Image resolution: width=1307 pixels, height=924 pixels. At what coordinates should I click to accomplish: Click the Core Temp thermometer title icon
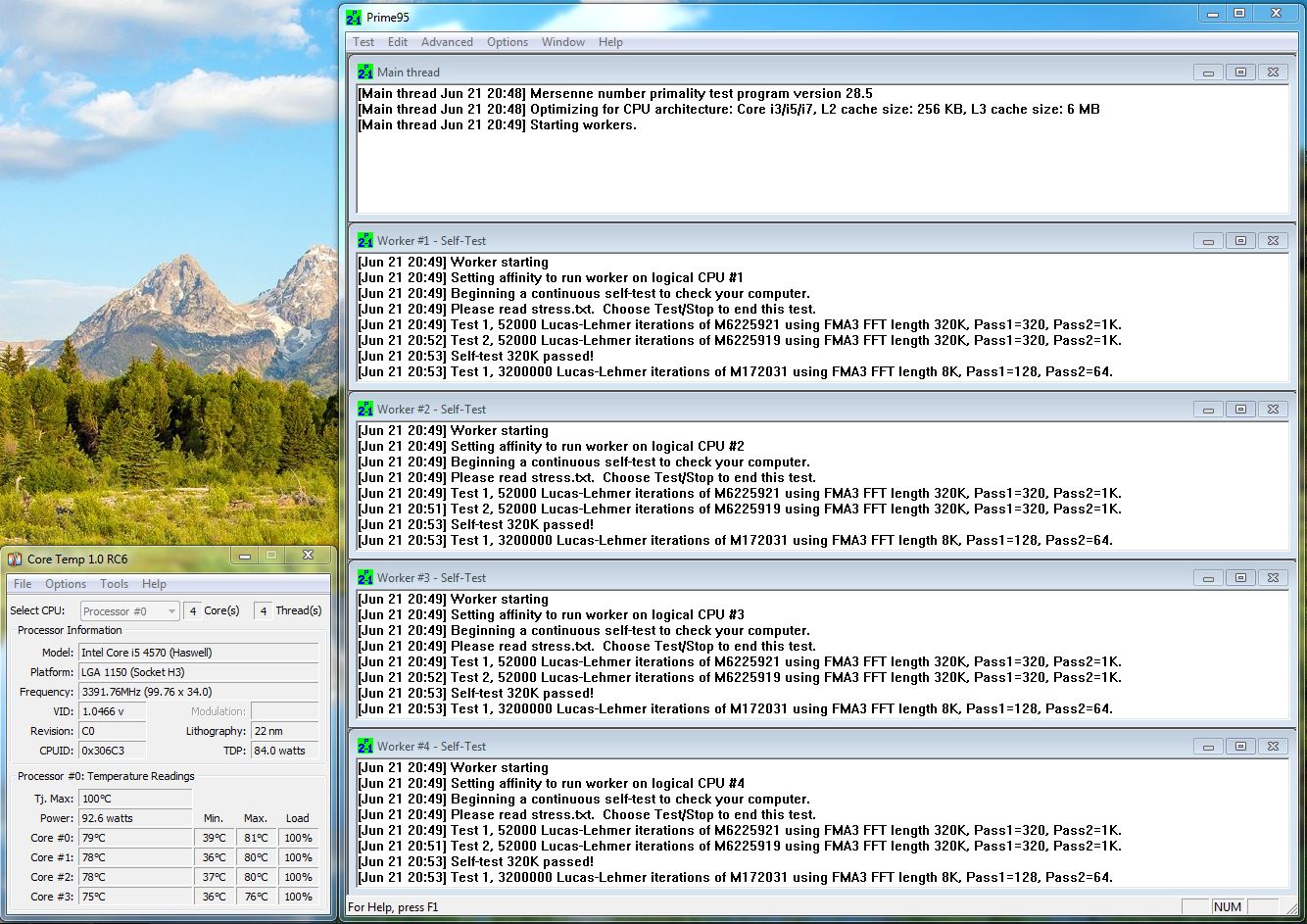point(15,559)
